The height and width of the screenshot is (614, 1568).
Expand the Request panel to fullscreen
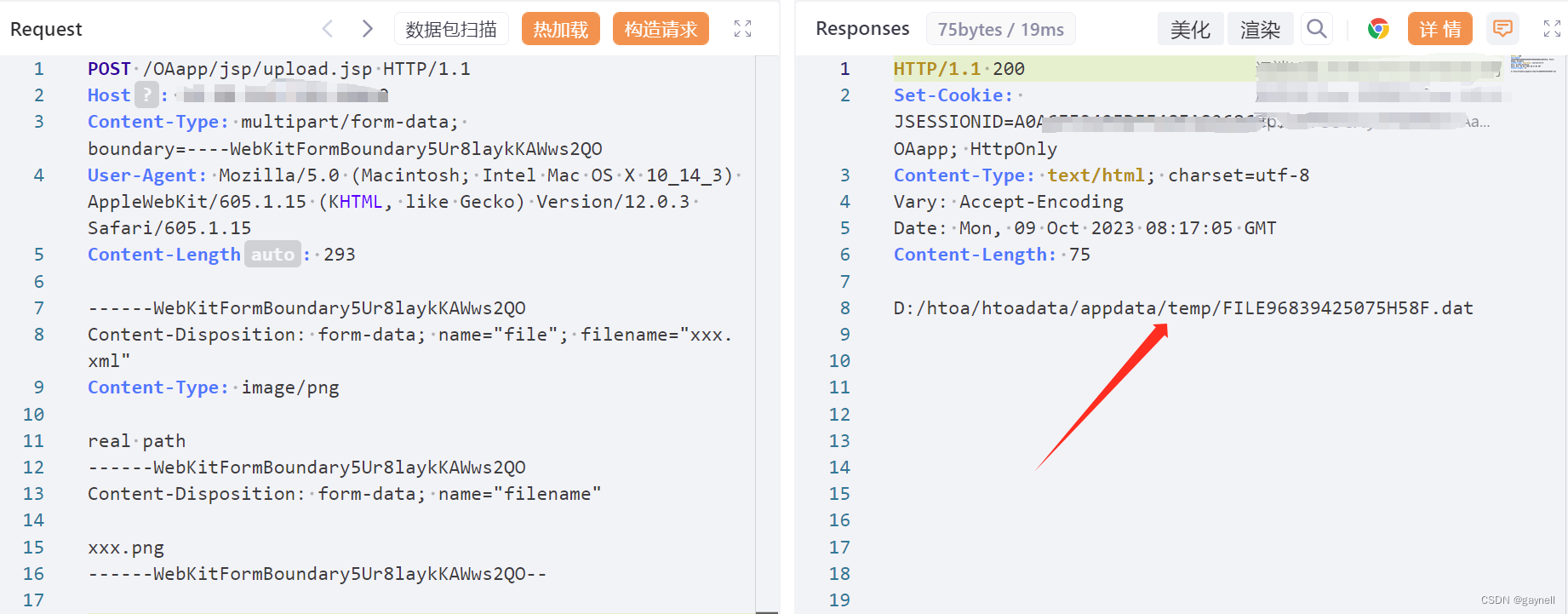pos(742,29)
